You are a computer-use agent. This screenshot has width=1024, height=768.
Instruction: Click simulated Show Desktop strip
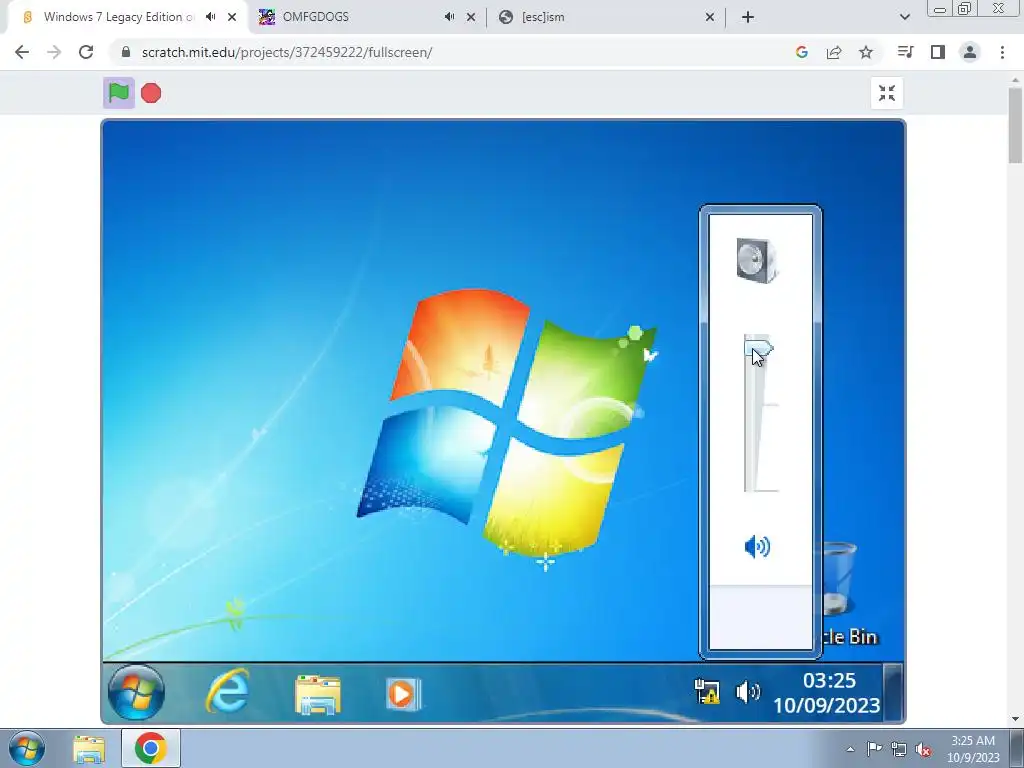coord(893,692)
